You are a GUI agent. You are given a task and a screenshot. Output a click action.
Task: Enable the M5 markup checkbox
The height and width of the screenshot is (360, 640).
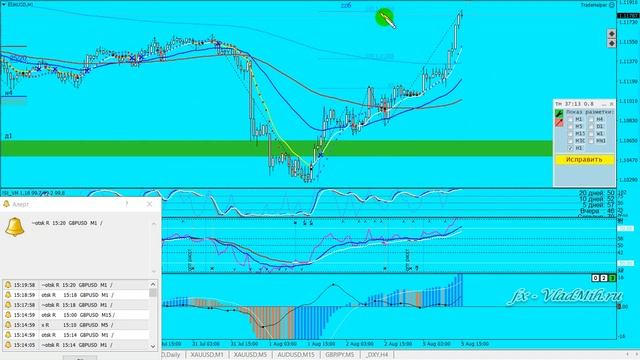570,127
